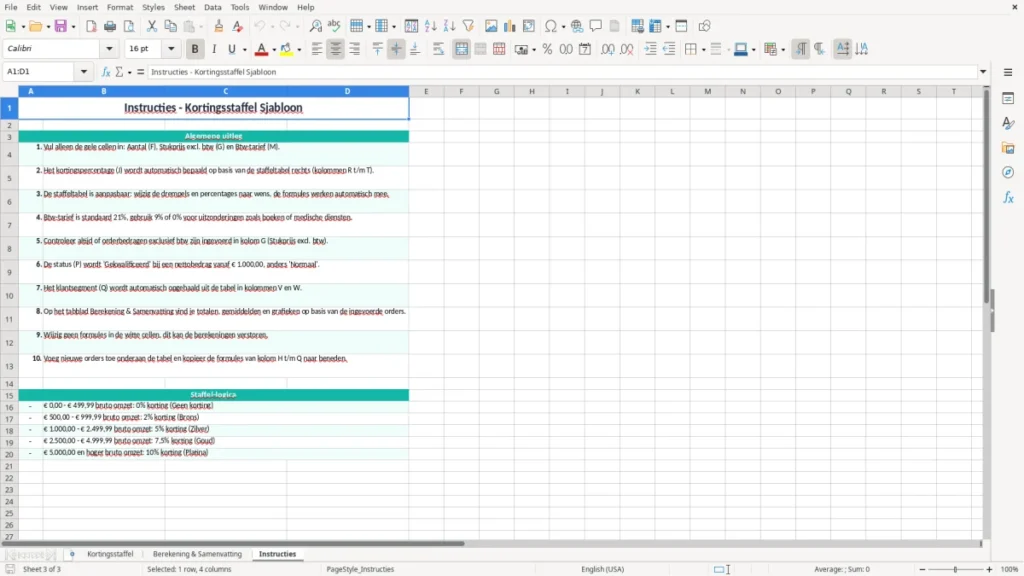The height and width of the screenshot is (576, 1024).
Task: Click Export as PDF icon
Action: pos(91,26)
